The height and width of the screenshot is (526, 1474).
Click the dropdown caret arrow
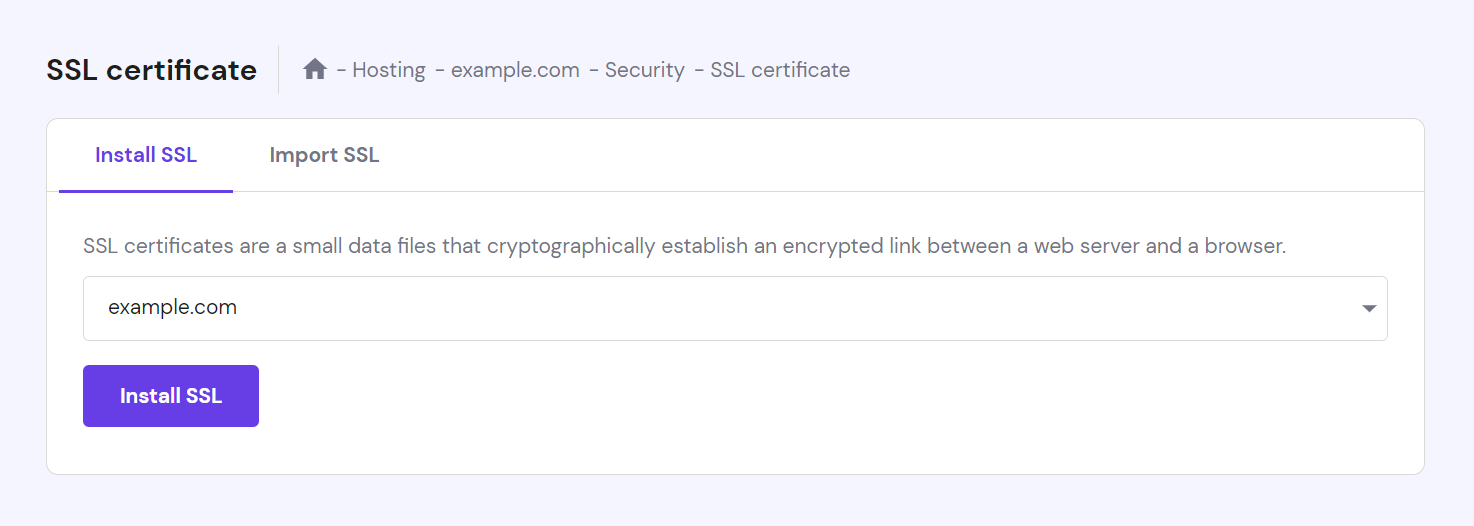tap(1369, 308)
